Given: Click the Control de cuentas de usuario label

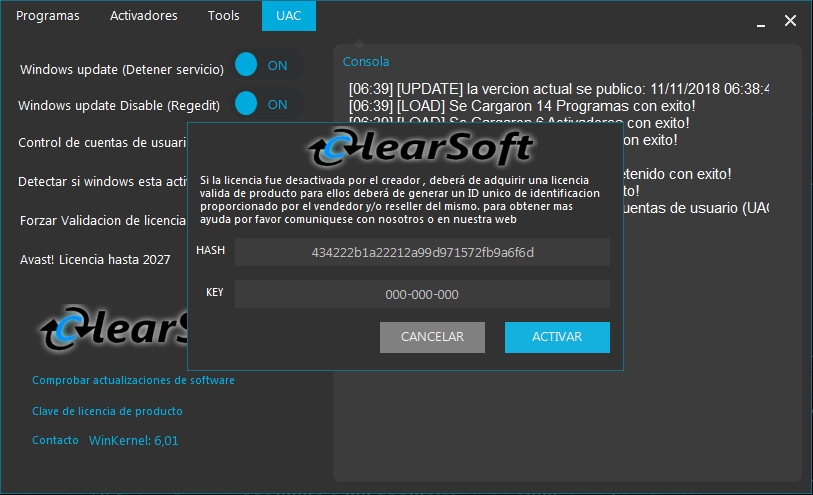Looking at the screenshot, I should click(102, 143).
